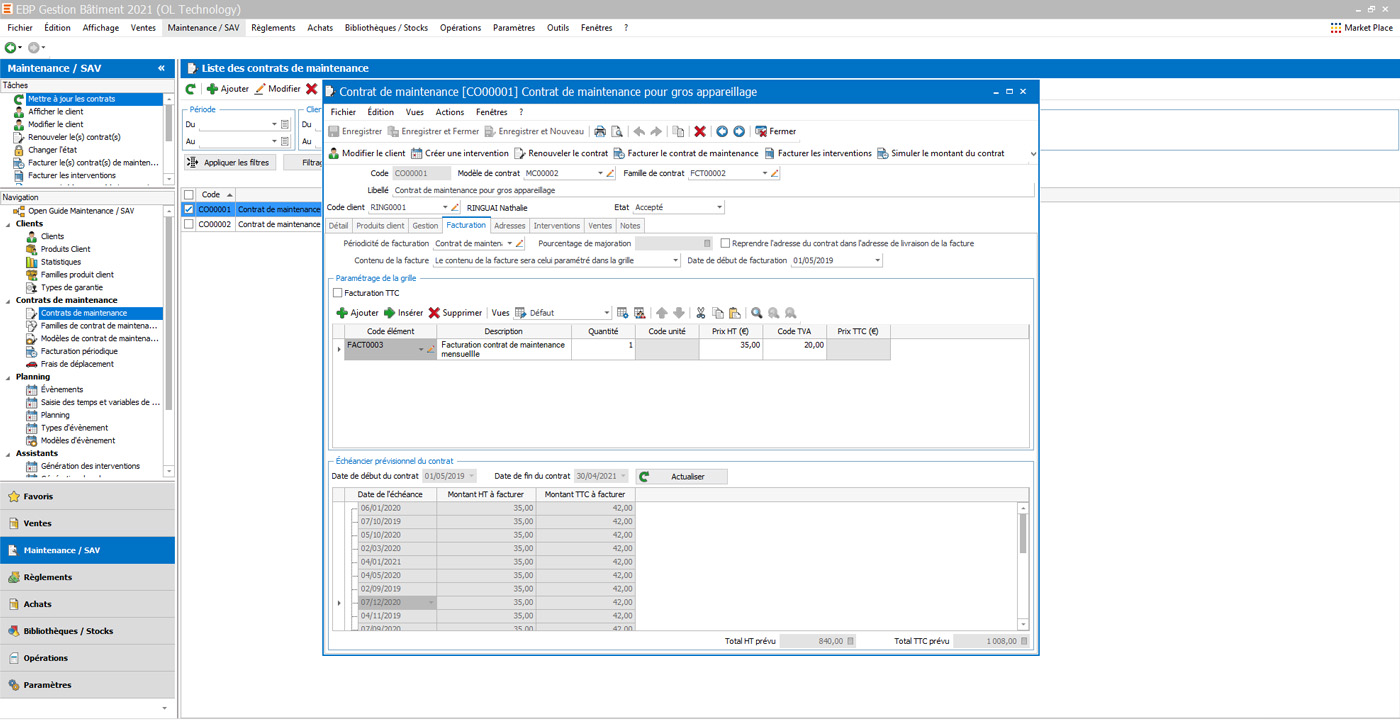The height and width of the screenshot is (720, 1400).
Task: Switch to the Interventions tab
Action: pos(557,226)
